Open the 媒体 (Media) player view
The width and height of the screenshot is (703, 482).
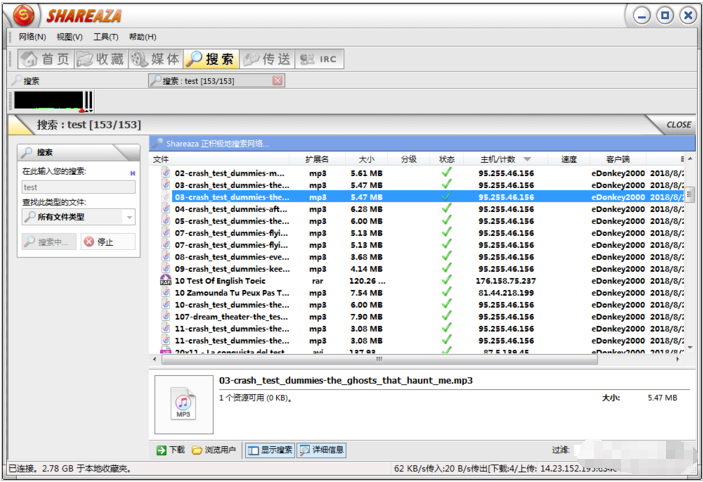(x=155, y=59)
